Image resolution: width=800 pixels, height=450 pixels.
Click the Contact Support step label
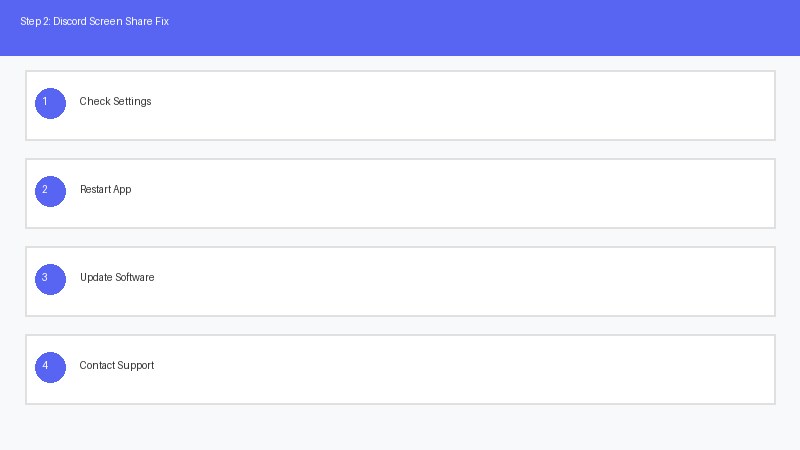point(117,366)
